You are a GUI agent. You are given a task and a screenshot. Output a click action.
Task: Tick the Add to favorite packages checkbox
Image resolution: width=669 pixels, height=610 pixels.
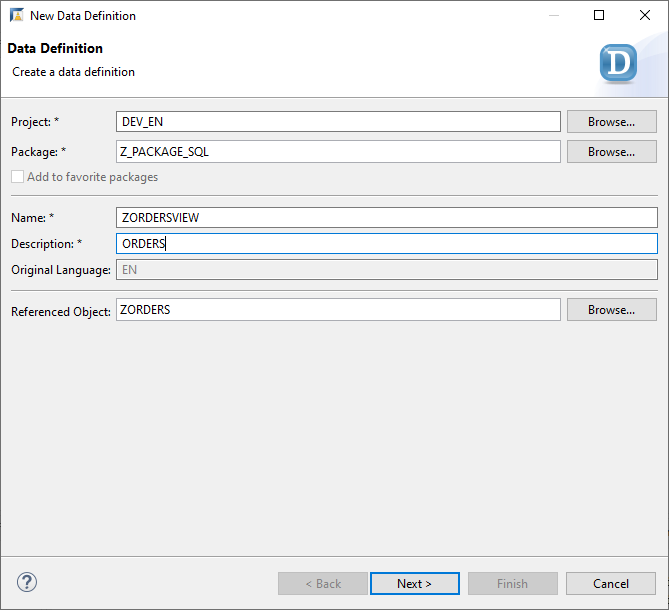click(x=17, y=177)
